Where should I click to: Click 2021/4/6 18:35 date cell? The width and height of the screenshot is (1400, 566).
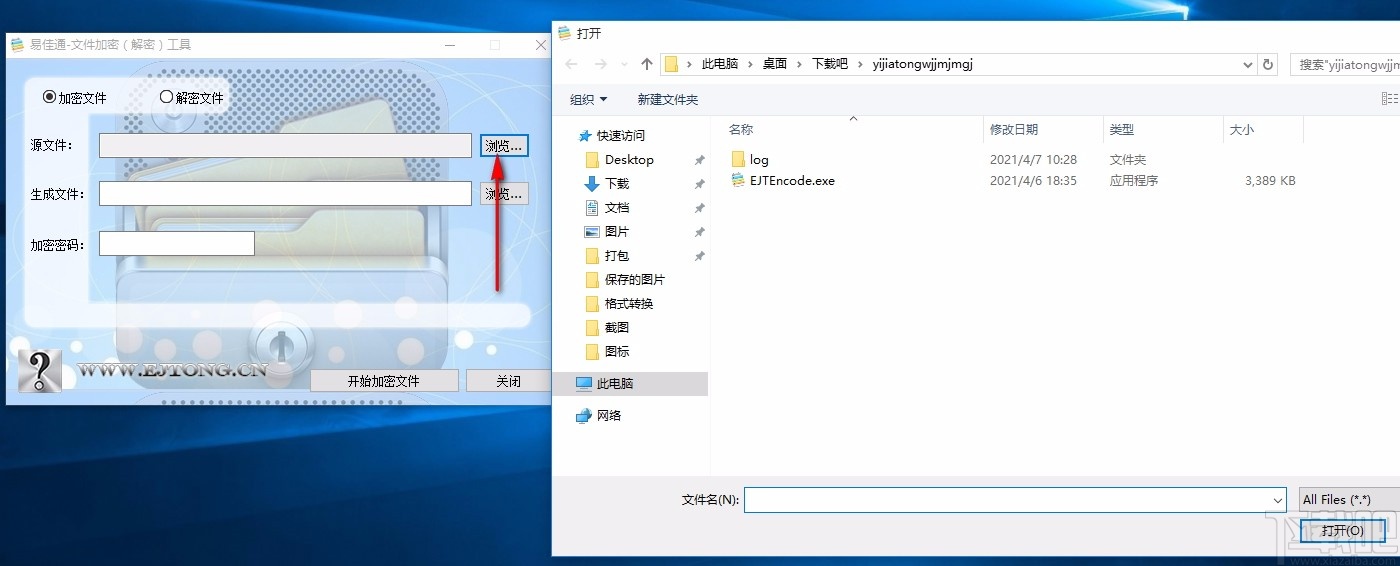(1033, 181)
